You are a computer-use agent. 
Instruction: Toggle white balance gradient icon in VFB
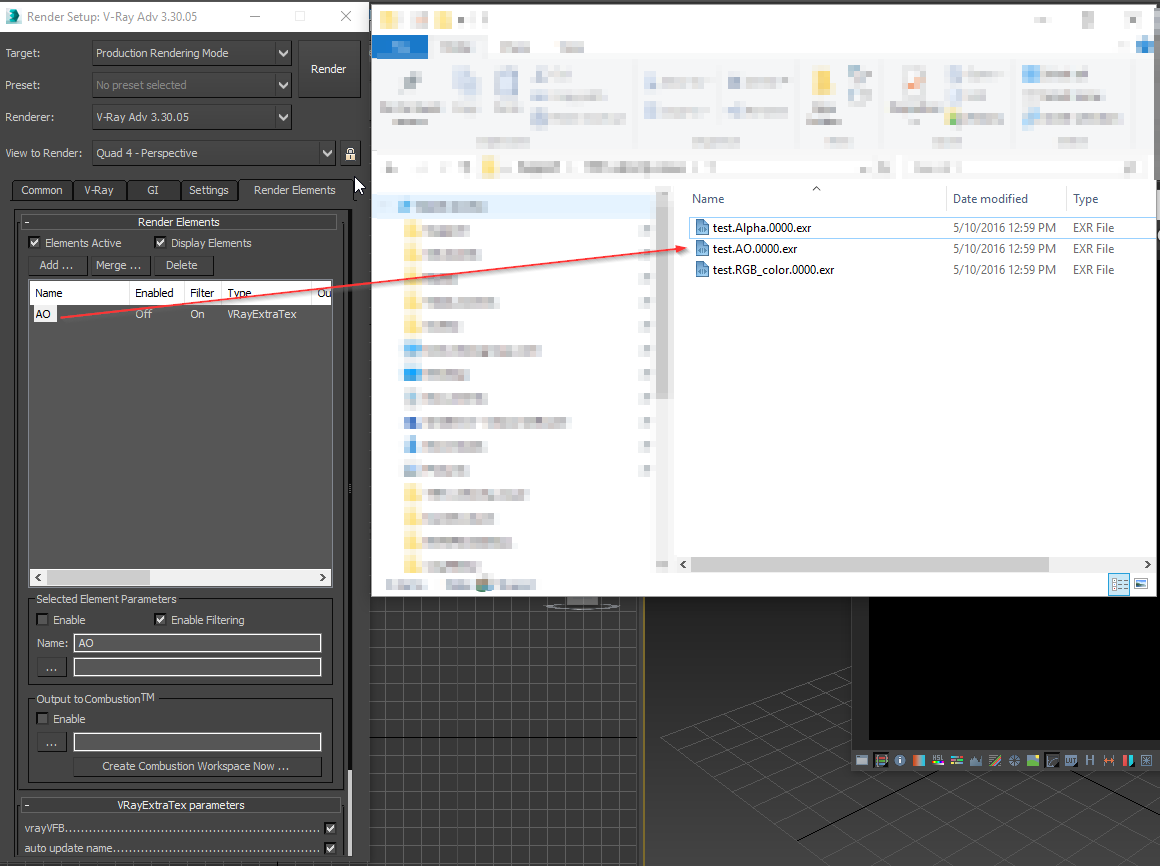point(919,760)
